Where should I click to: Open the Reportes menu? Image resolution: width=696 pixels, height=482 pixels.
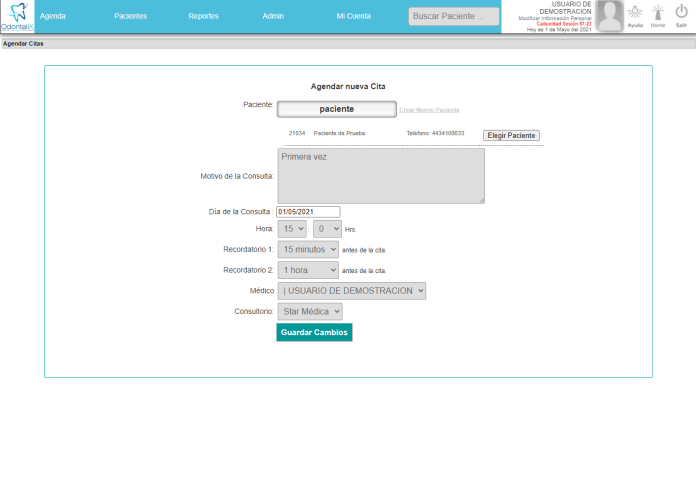pyautogui.click(x=203, y=16)
